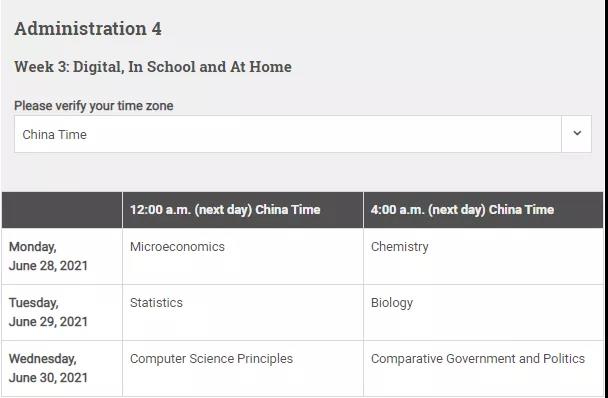
Task: Click the 12:00 a.m. China Time column header
Action: click(243, 210)
